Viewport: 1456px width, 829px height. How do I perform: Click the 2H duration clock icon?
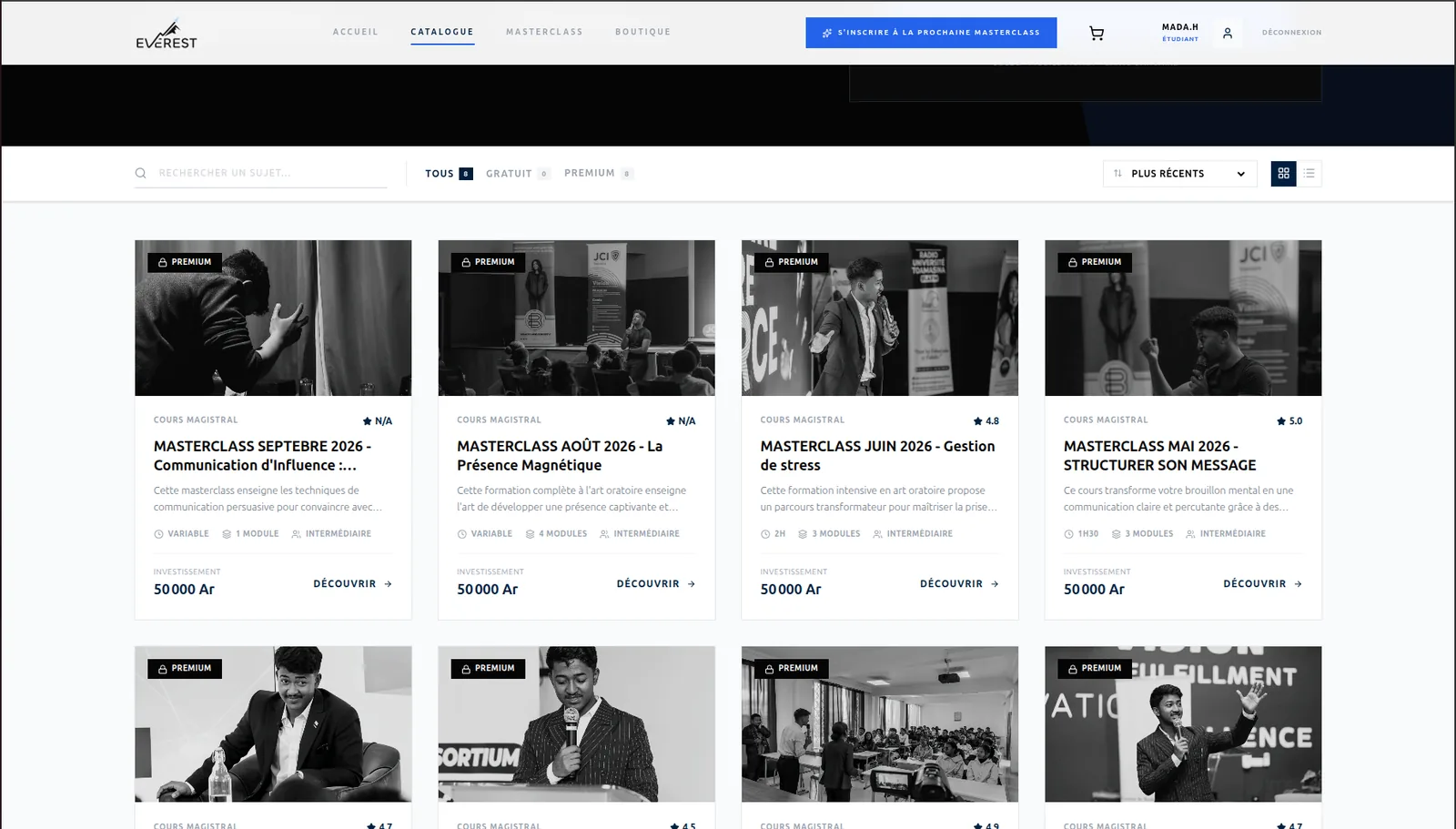pos(765,534)
